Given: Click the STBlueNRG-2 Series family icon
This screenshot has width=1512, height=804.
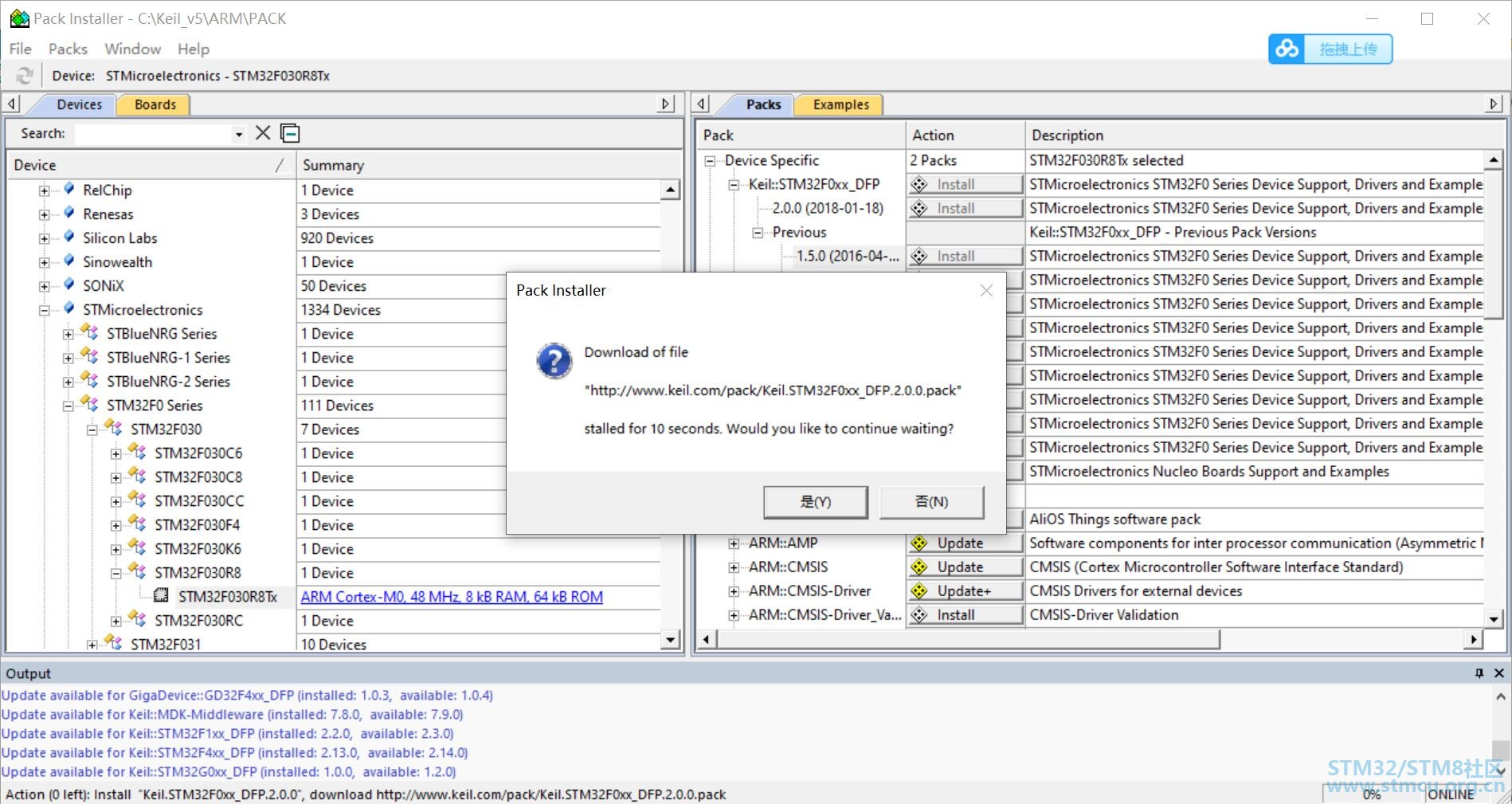Looking at the screenshot, I should point(90,381).
